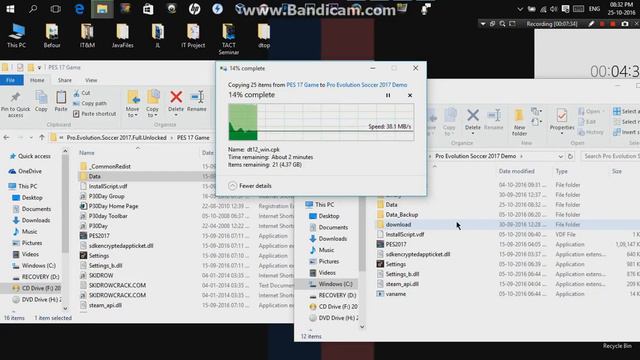Select _CommonRedist folder in left window
This screenshot has height=360, width=640.
click(x=106, y=167)
